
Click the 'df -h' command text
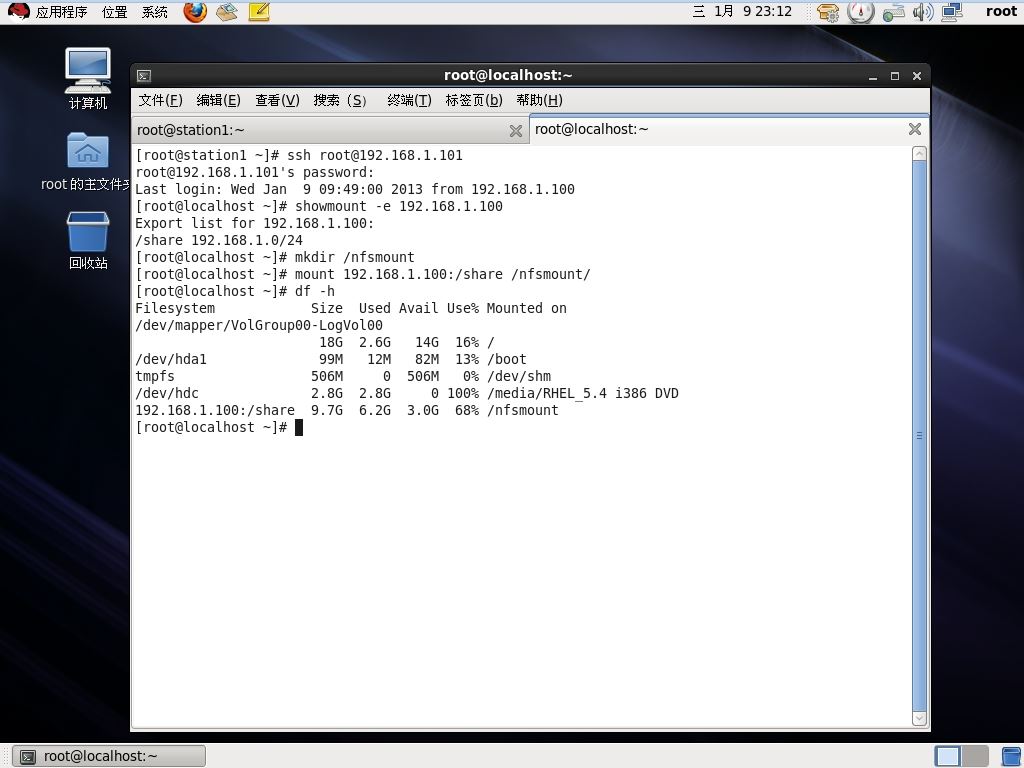click(315, 291)
